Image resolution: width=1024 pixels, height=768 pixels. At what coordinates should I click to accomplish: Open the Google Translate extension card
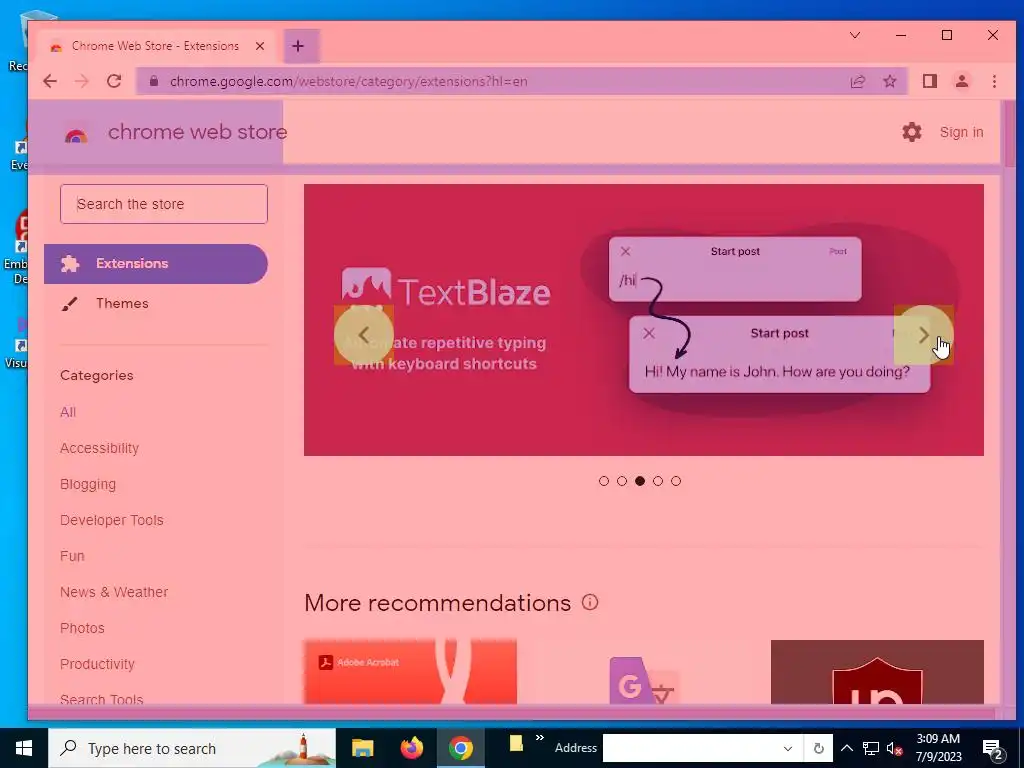tap(643, 672)
